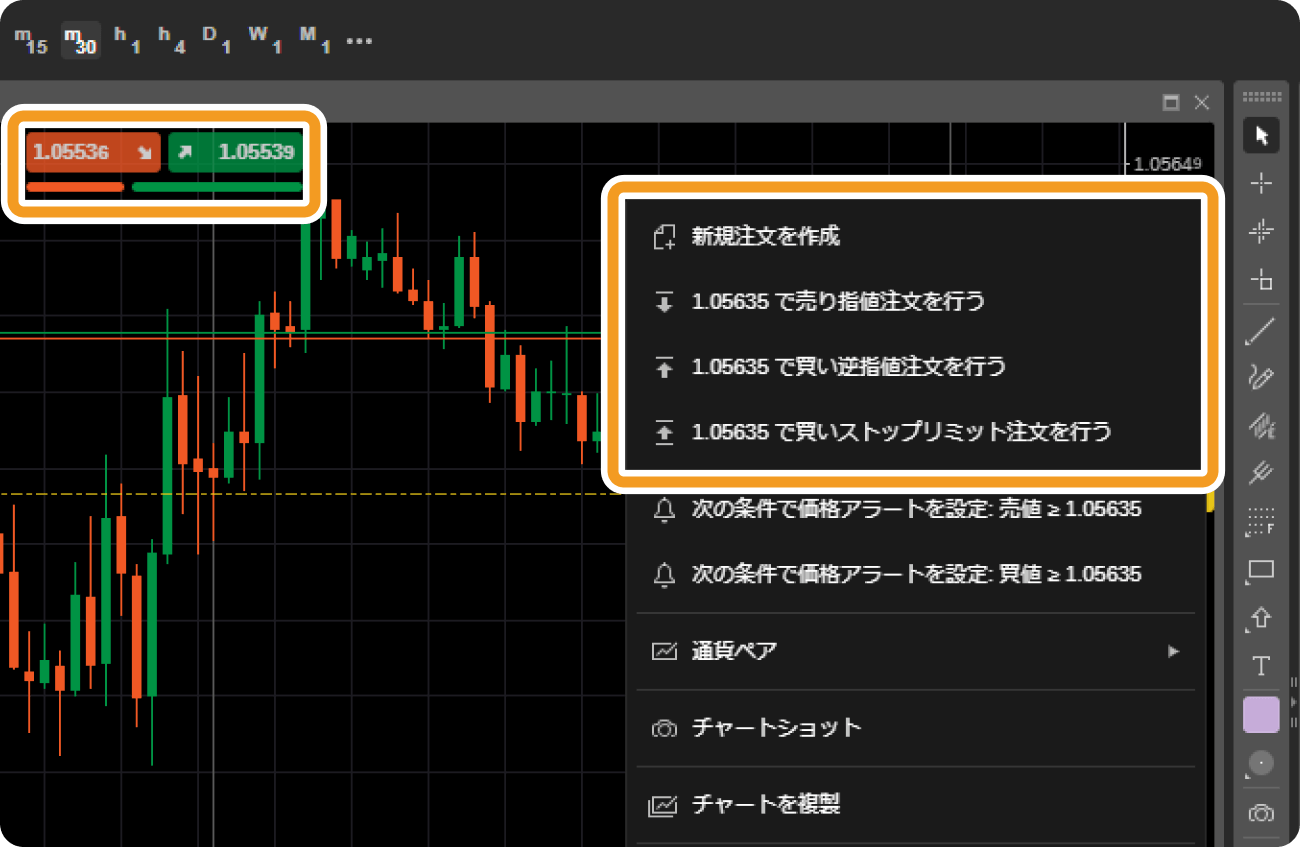Select the crosshair tool

[x=1261, y=183]
